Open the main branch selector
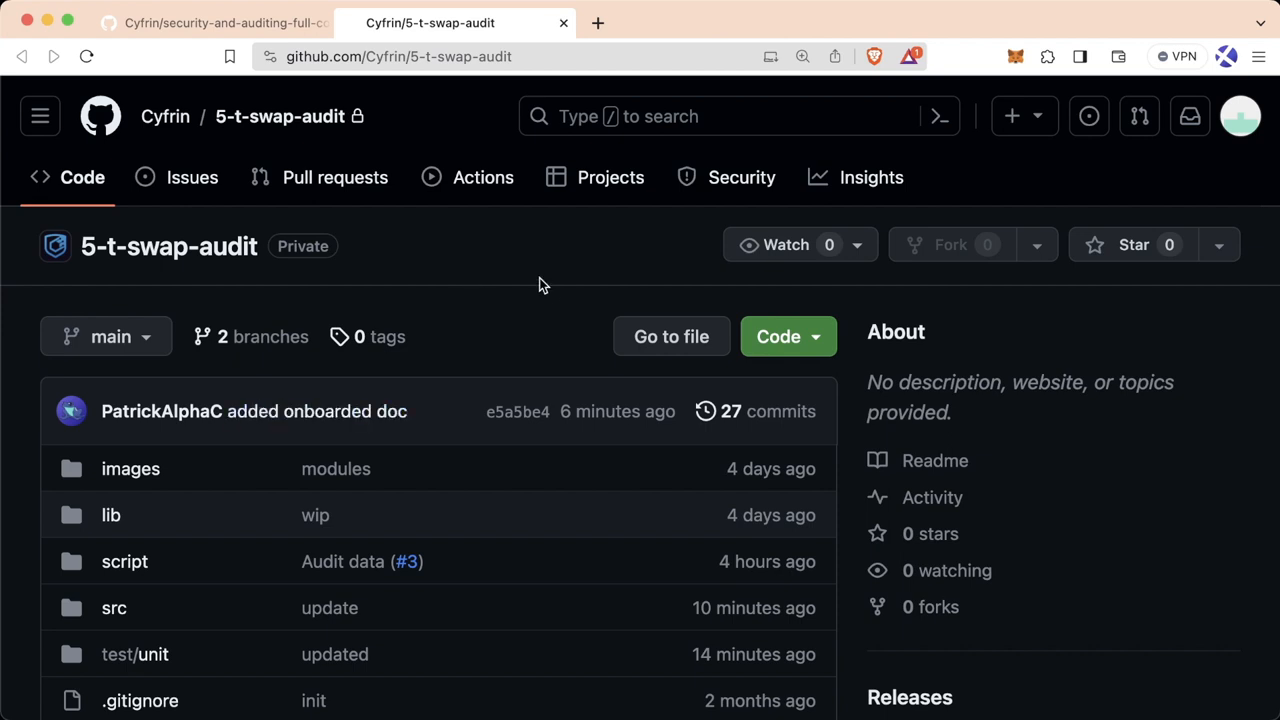Image resolution: width=1280 pixels, height=720 pixels. point(106,336)
